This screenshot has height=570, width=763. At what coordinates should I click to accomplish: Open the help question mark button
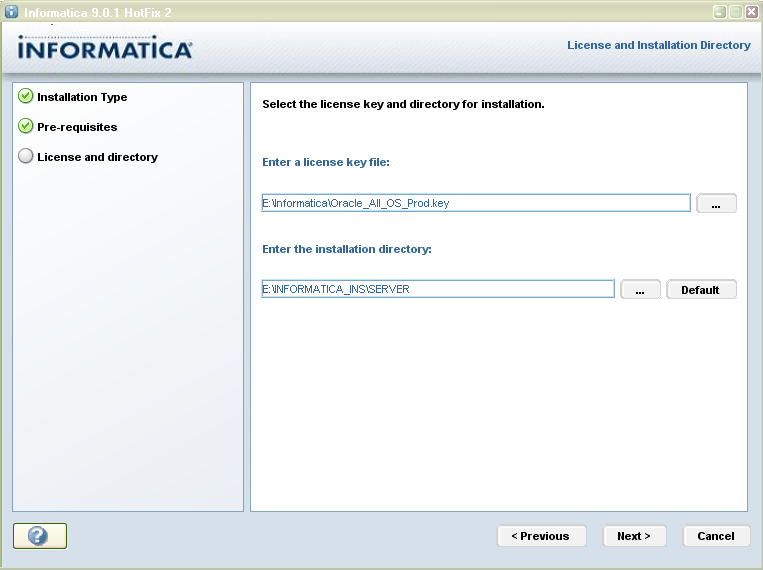pos(39,536)
